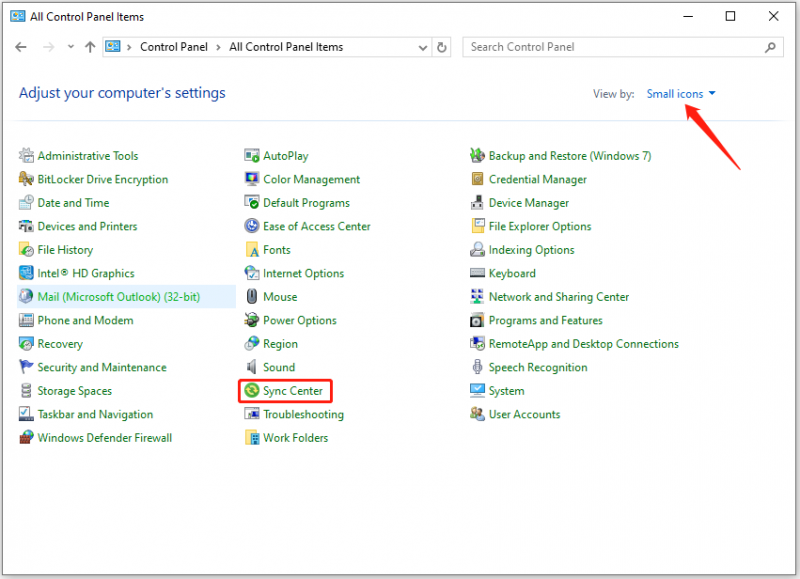
Task: Click the Sound speaker icon
Action: tap(252, 366)
